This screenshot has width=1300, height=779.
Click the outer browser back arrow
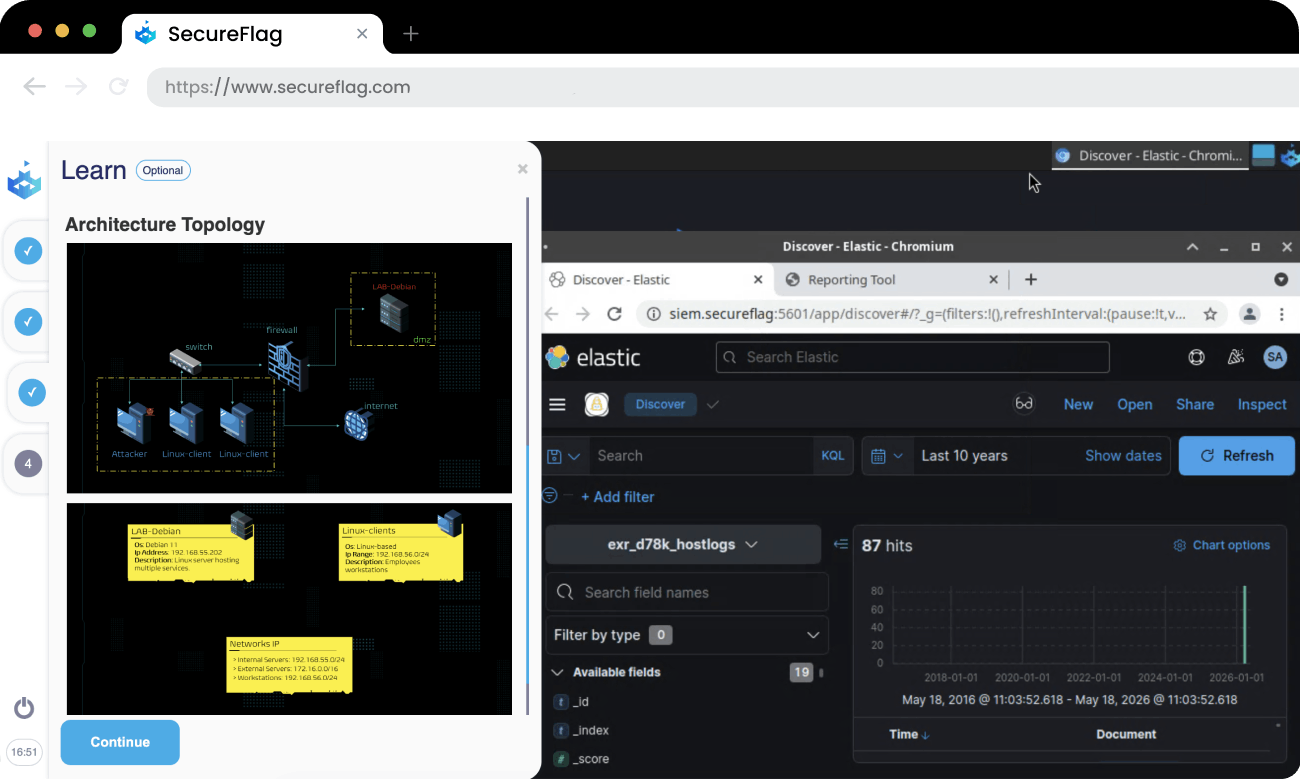click(x=35, y=87)
